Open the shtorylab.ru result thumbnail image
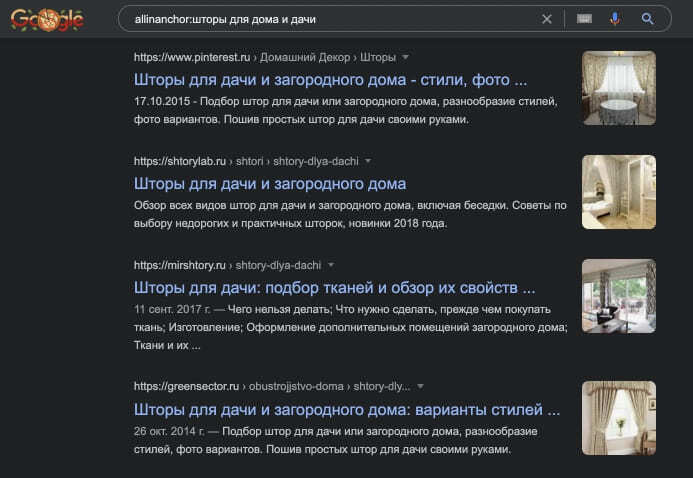693x478 pixels. click(x=619, y=192)
